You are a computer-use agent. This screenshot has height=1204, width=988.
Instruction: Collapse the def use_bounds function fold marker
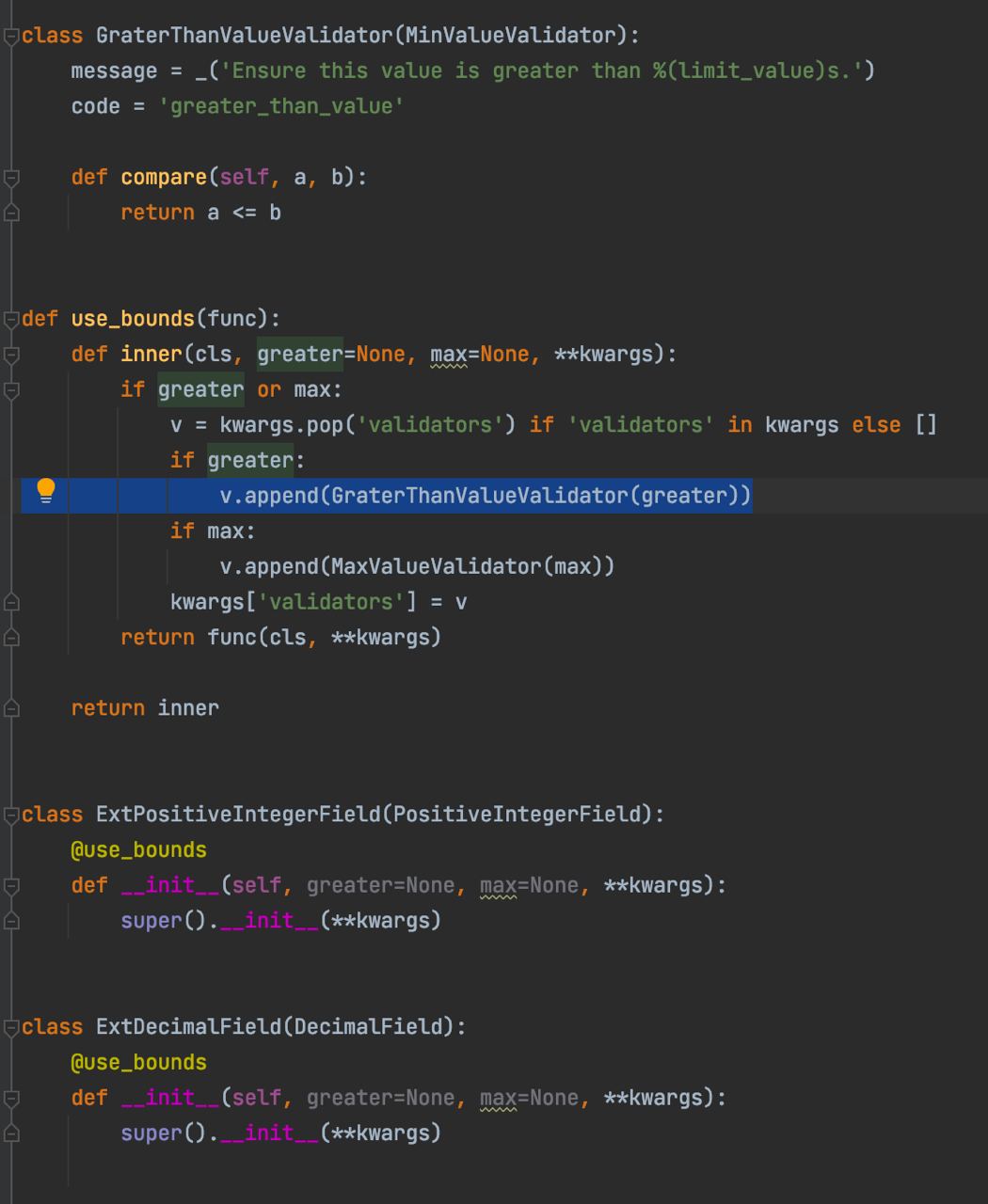click(11, 319)
